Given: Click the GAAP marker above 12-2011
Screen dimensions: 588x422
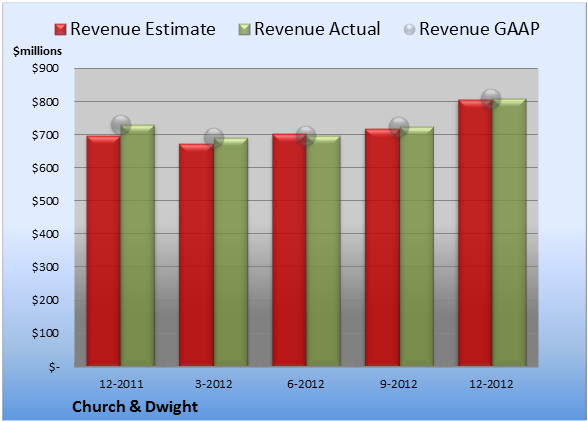Looking at the screenshot, I should pyautogui.click(x=121, y=125).
